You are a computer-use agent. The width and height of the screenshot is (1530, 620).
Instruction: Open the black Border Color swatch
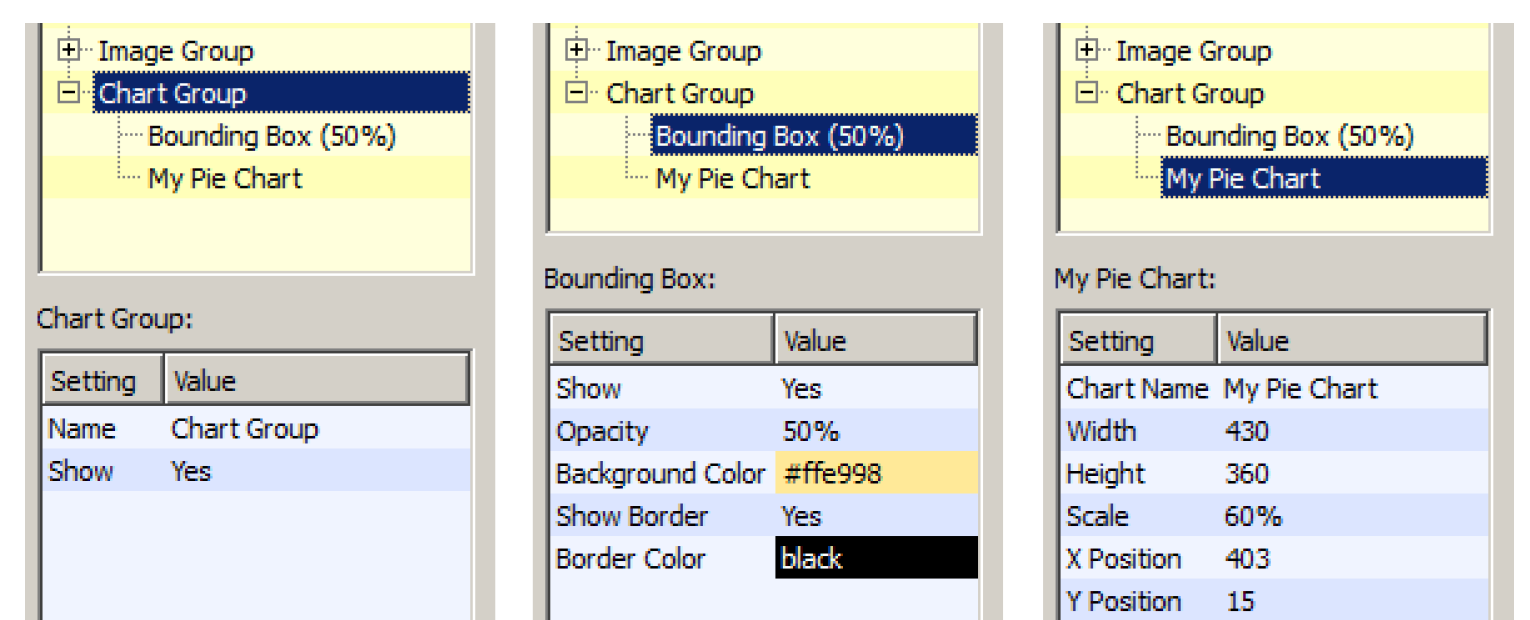[875, 558]
